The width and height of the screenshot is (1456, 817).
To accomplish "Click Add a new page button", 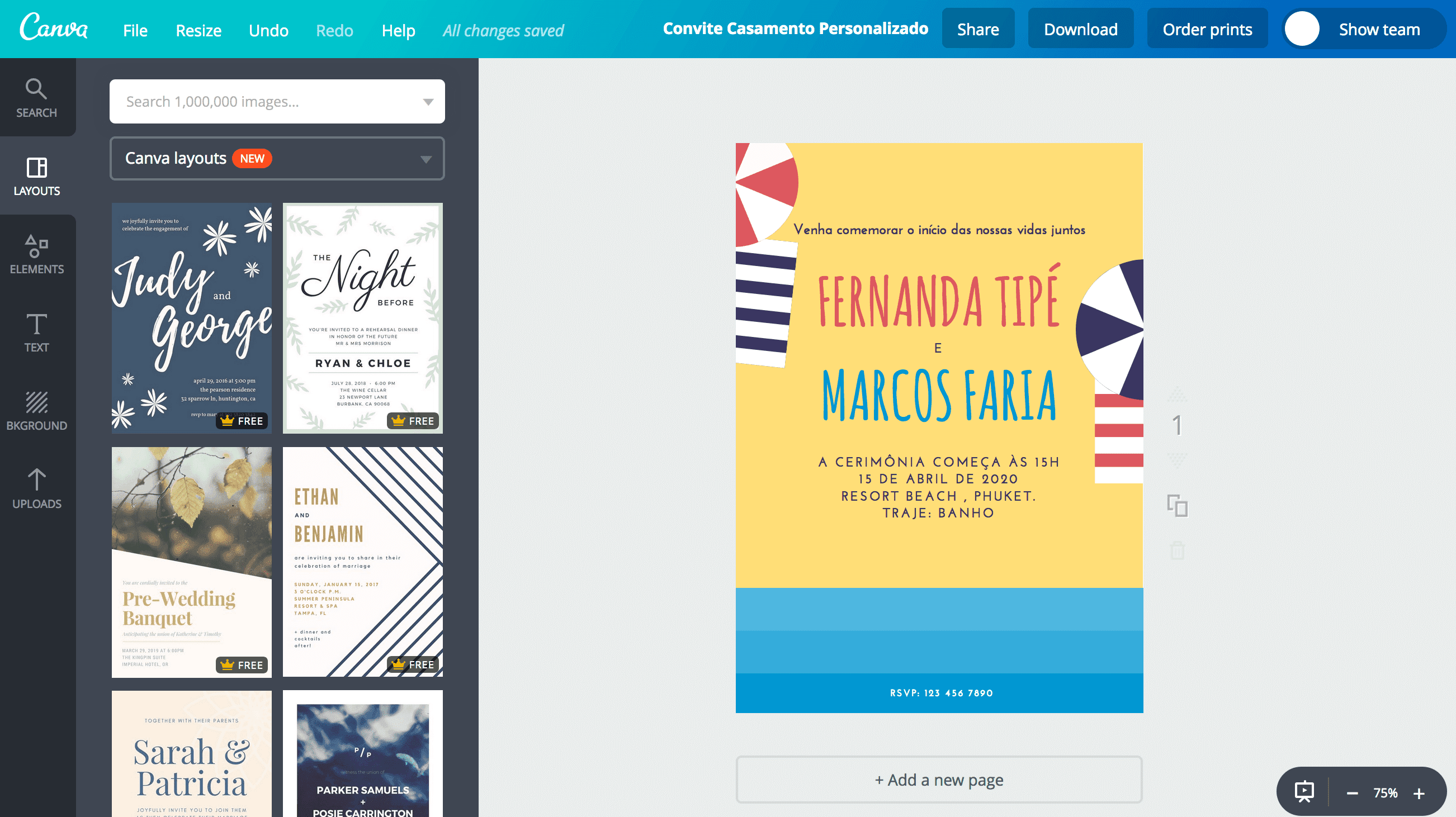I will click(939, 780).
